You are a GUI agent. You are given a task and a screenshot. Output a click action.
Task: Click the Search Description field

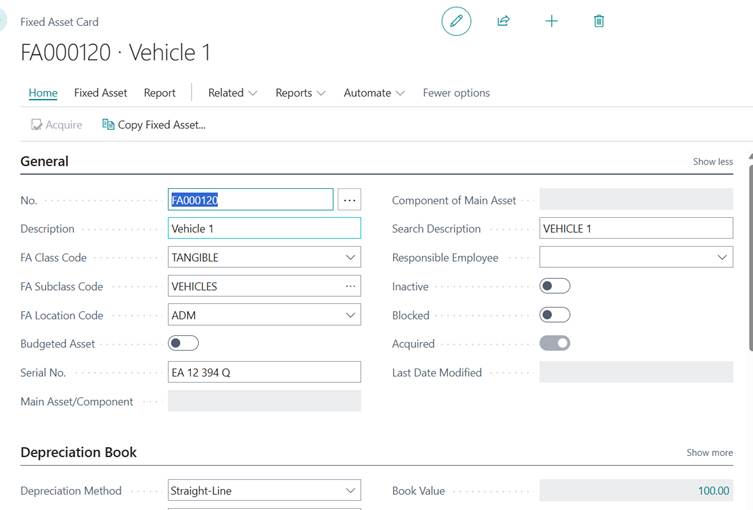pos(636,229)
